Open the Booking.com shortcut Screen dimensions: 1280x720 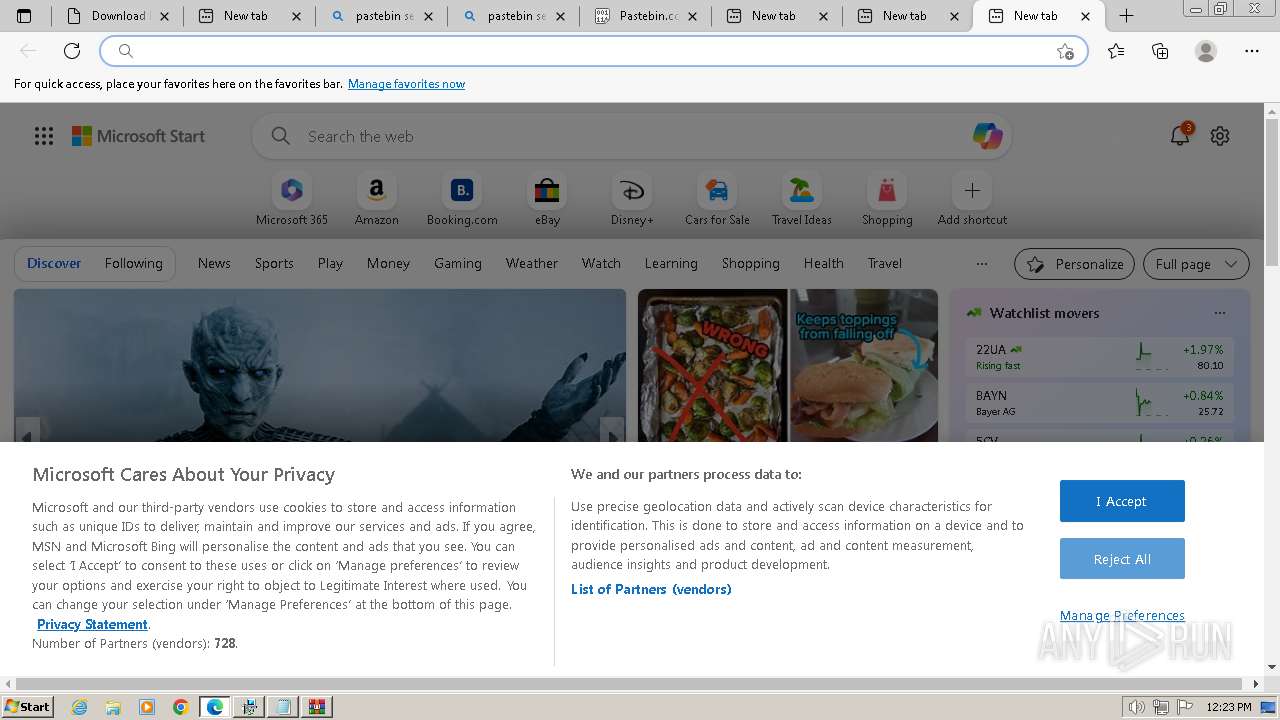click(x=462, y=200)
